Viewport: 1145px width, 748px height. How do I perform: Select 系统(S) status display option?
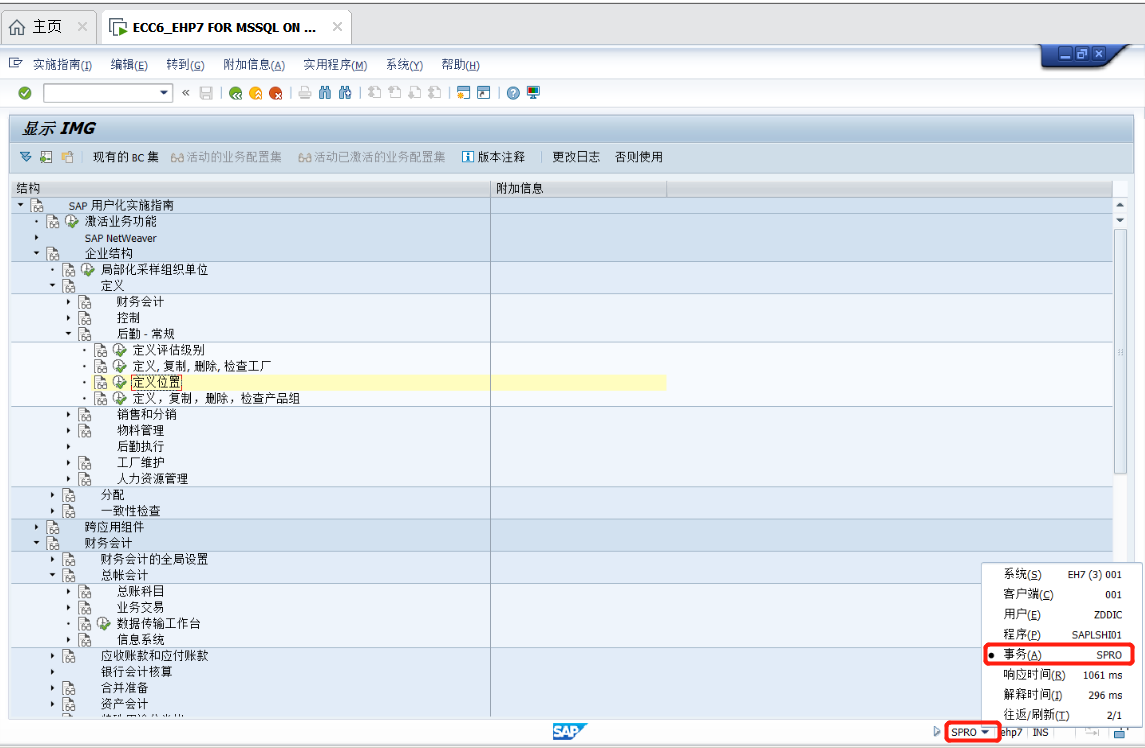(1059, 574)
